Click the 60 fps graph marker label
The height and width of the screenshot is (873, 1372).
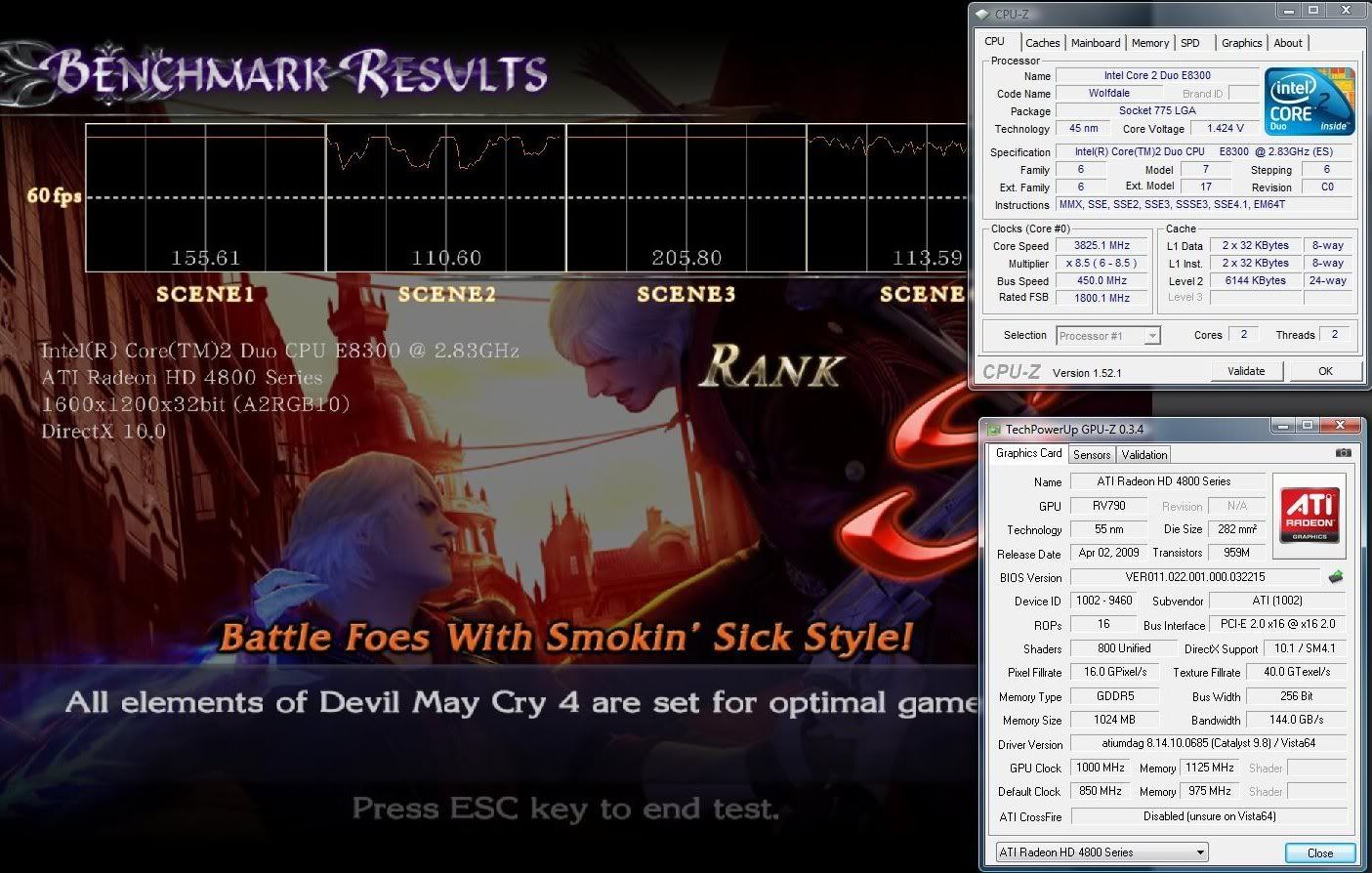pyautogui.click(x=54, y=196)
